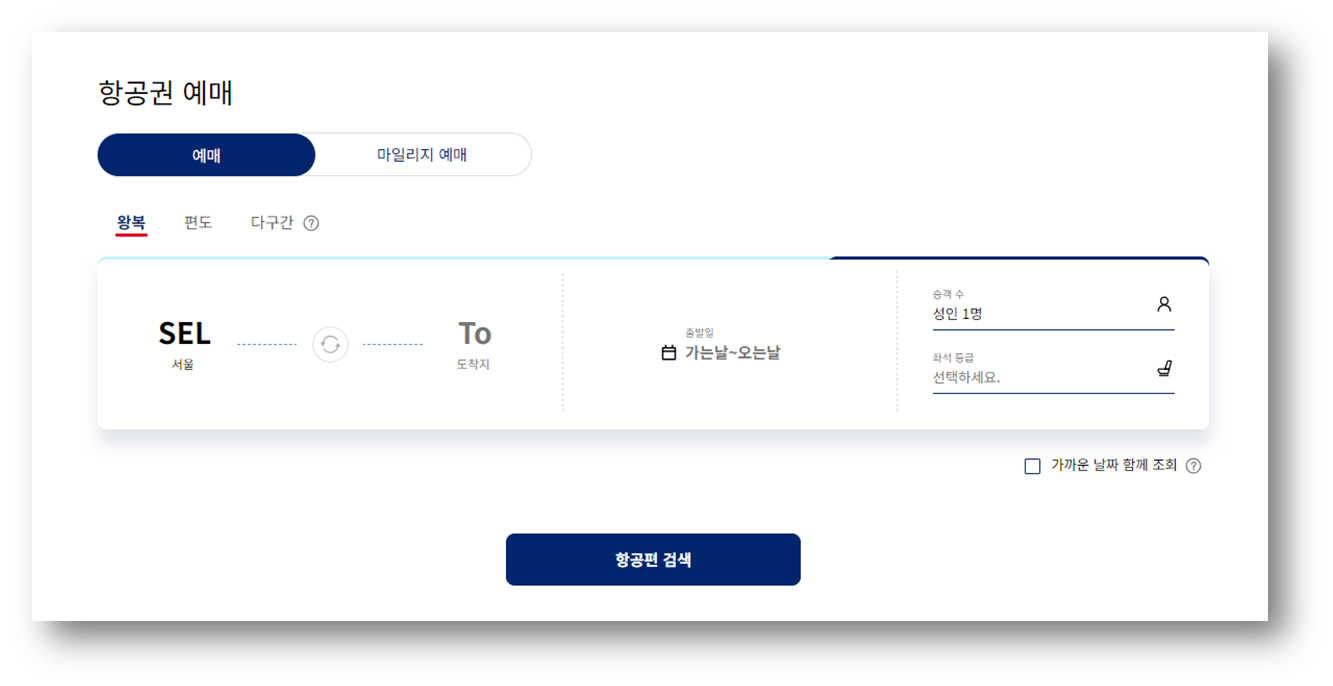Click the help icon after 가까운 날짜 함께 조회

1193,465
